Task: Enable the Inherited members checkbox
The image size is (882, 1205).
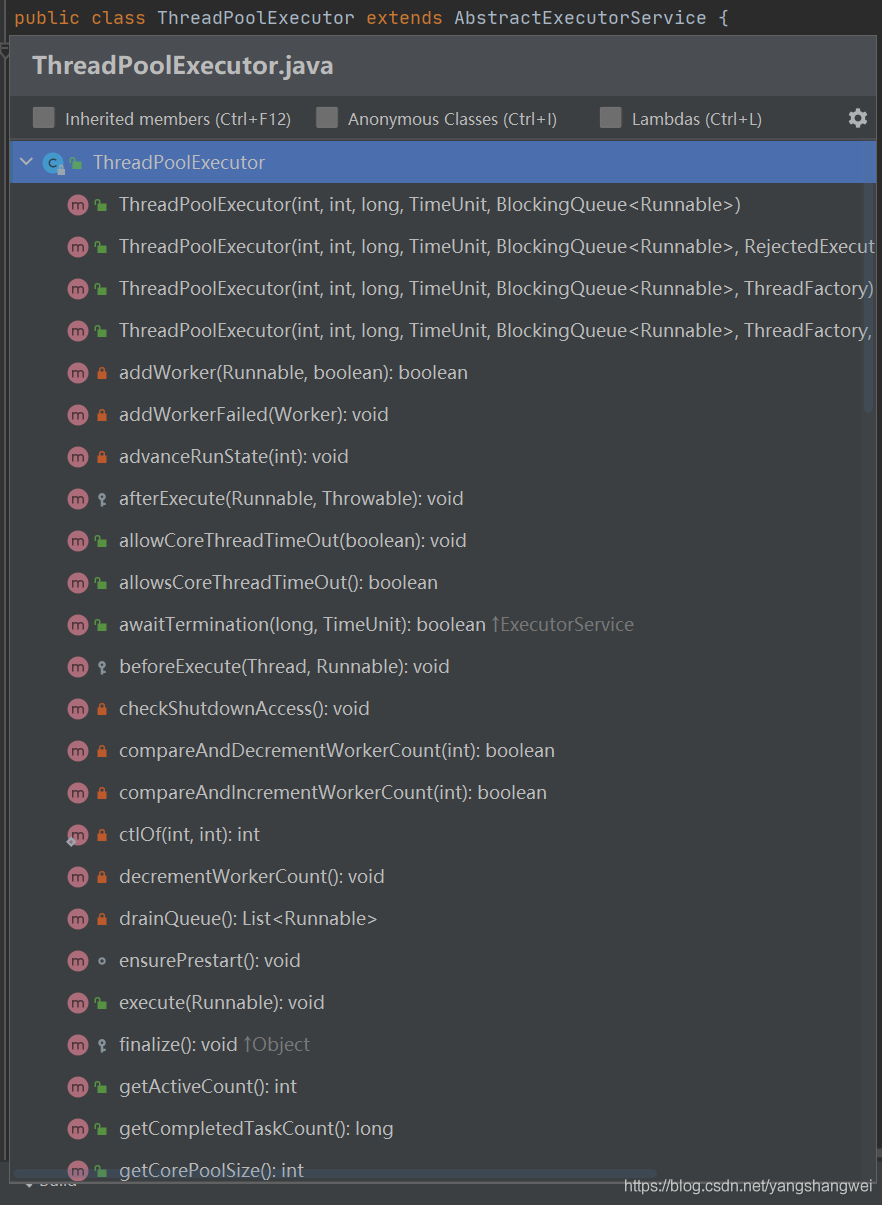Action: (43, 118)
